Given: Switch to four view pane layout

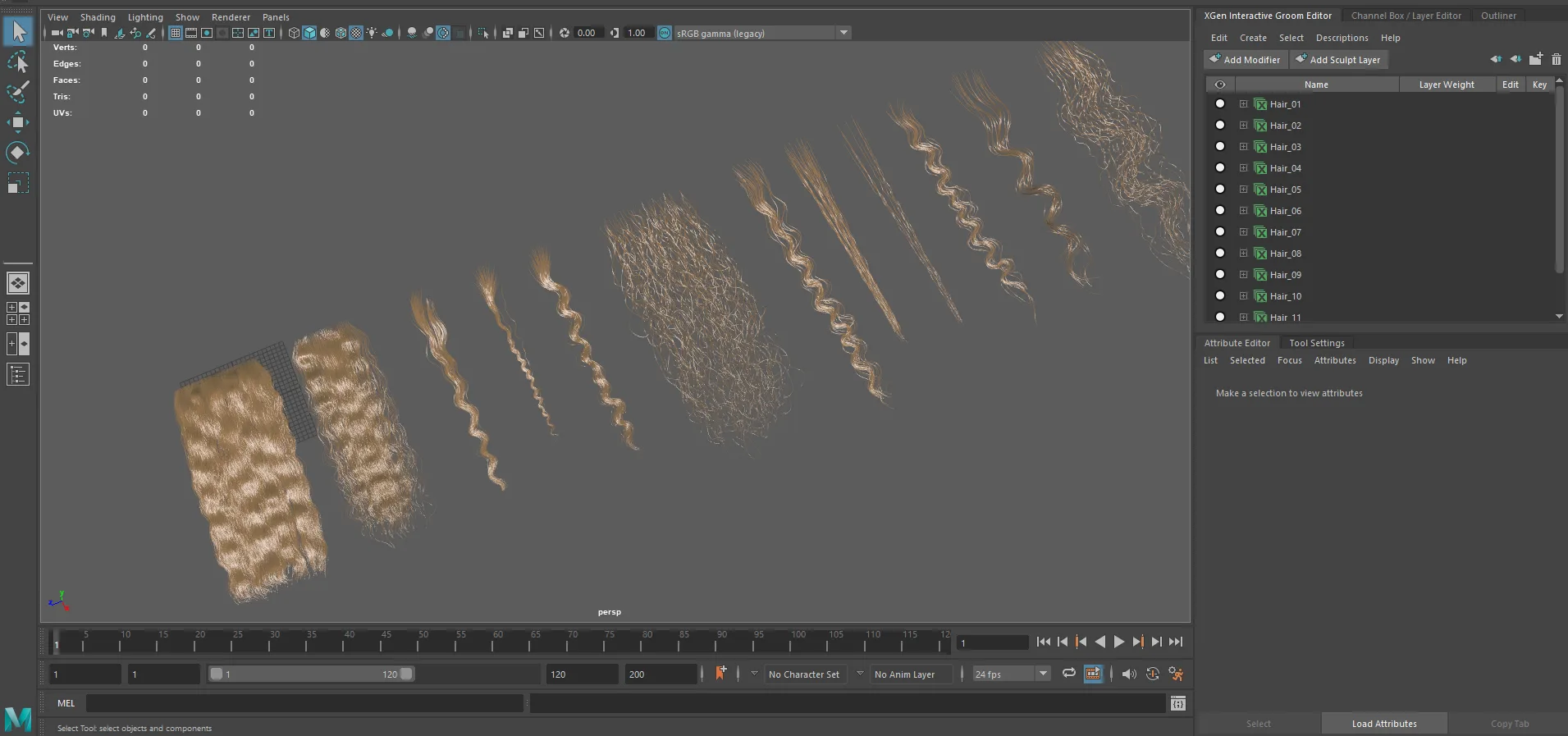Looking at the screenshot, I should (x=18, y=313).
